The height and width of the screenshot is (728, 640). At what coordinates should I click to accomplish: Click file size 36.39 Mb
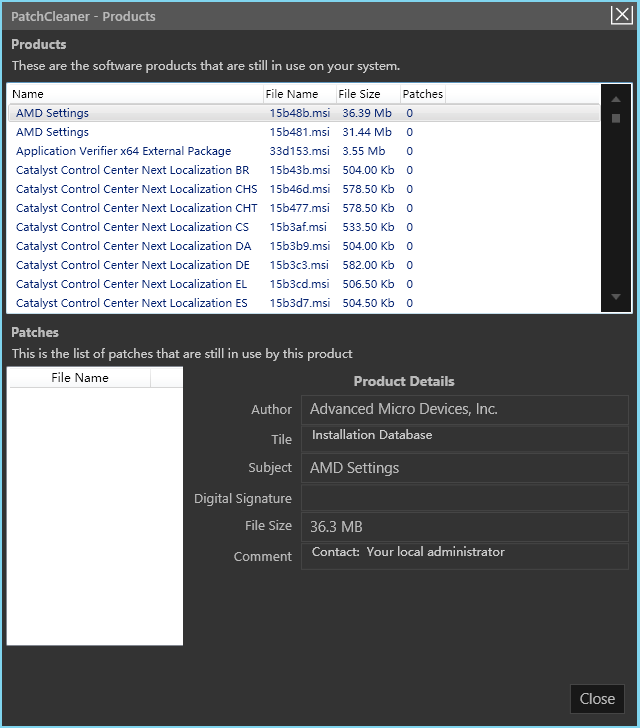point(367,113)
